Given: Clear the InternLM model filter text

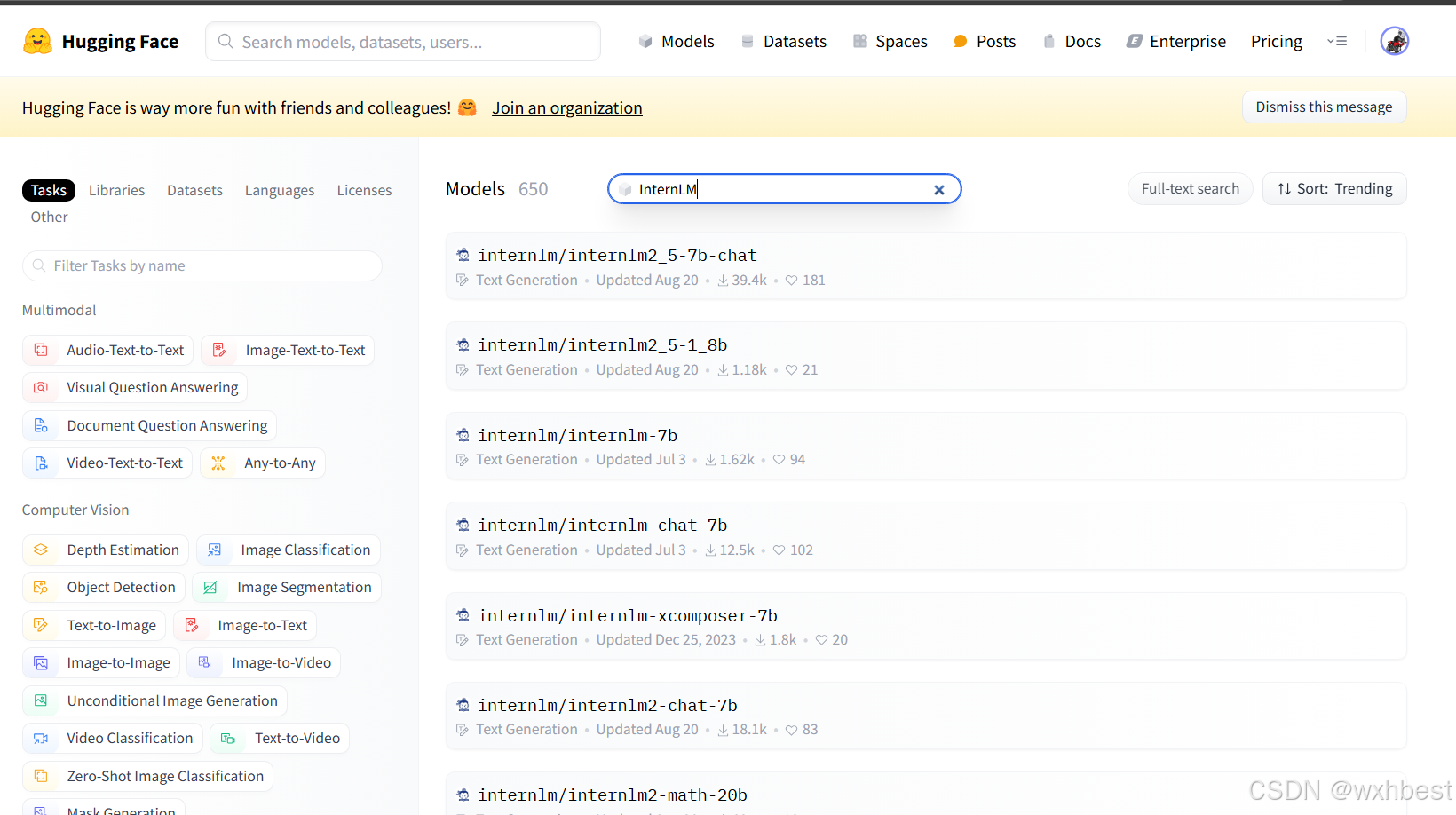Looking at the screenshot, I should pyautogui.click(x=938, y=189).
